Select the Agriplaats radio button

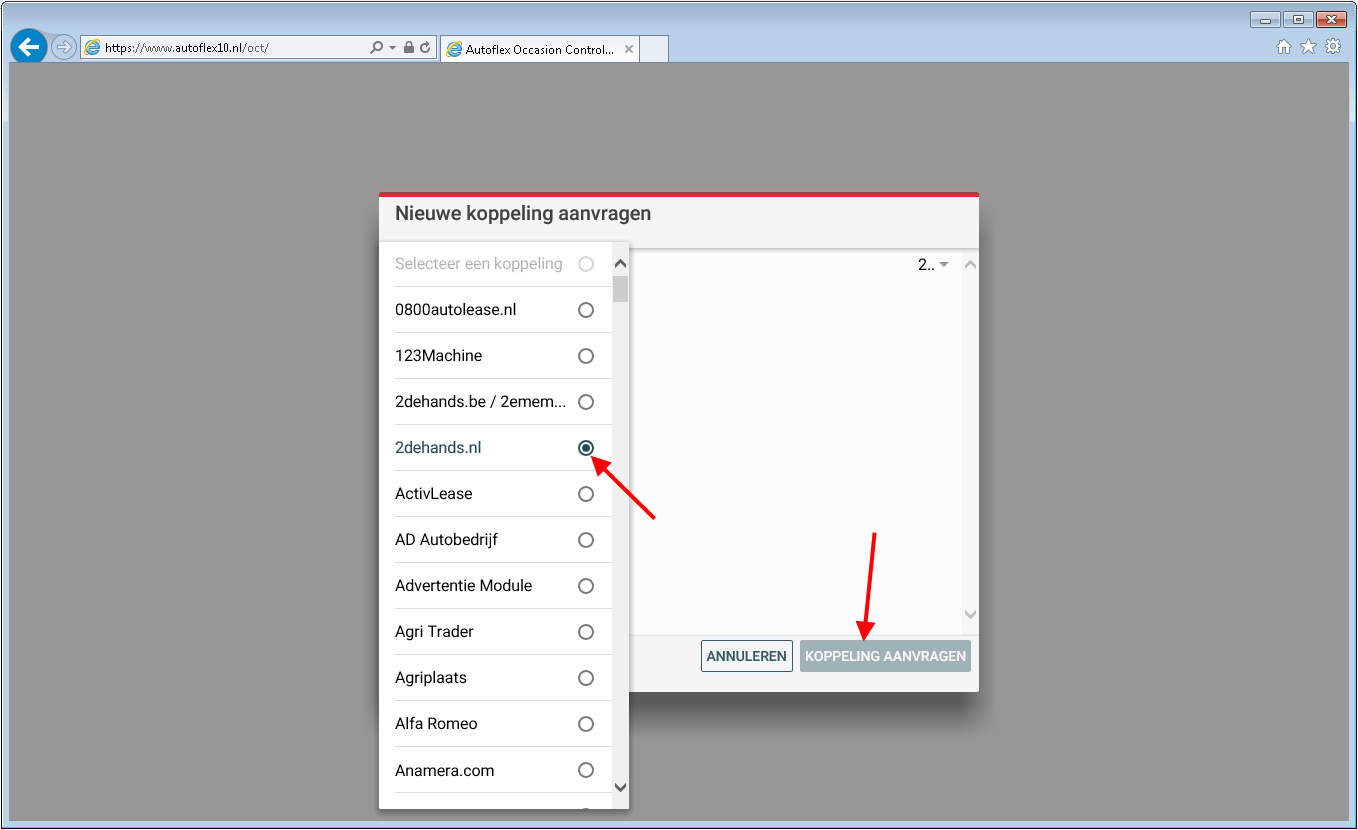tap(586, 678)
